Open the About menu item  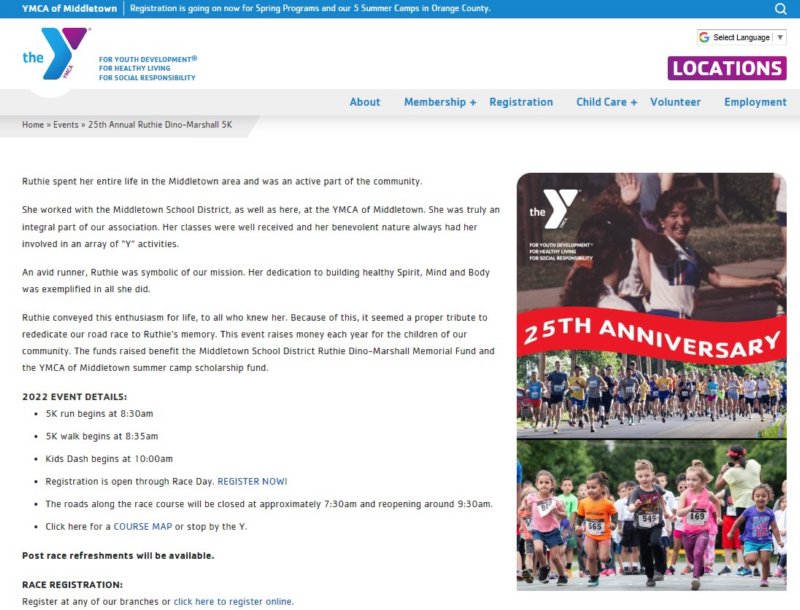coord(364,102)
